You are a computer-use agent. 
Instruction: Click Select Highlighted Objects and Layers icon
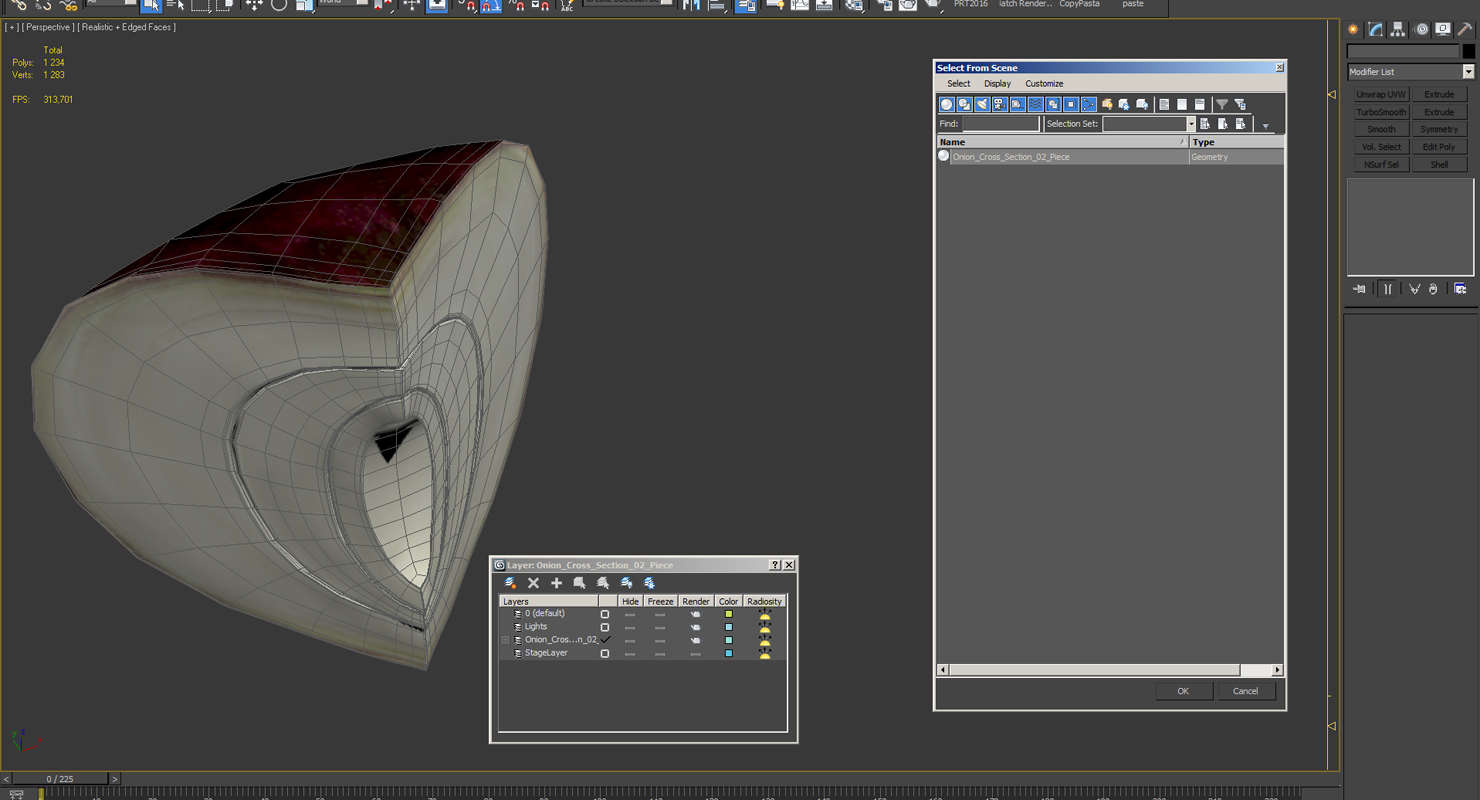pyautogui.click(x=579, y=583)
